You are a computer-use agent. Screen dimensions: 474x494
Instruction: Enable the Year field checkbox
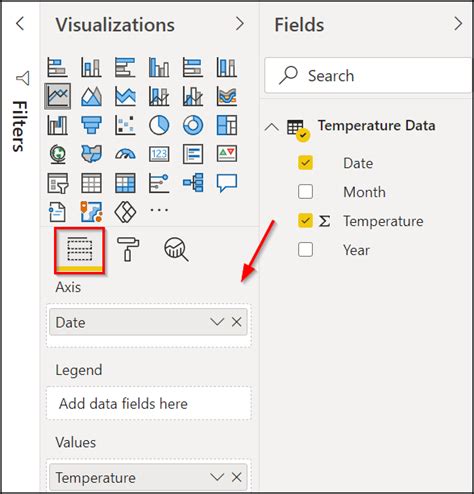(305, 250)
